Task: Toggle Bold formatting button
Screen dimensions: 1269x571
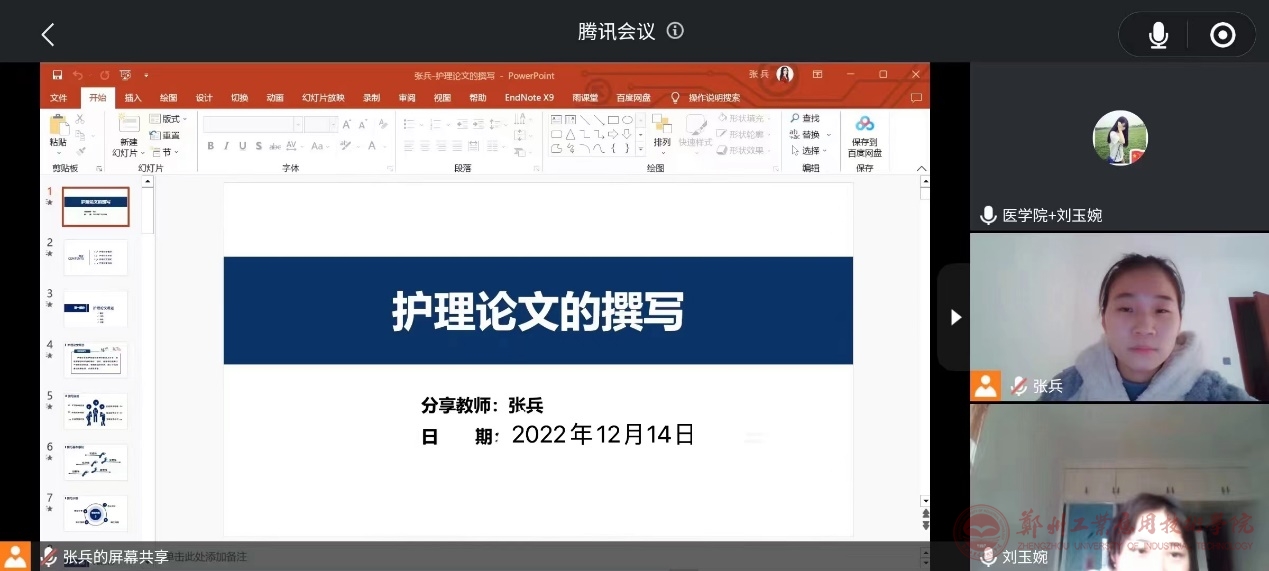Action: point(211,146)
